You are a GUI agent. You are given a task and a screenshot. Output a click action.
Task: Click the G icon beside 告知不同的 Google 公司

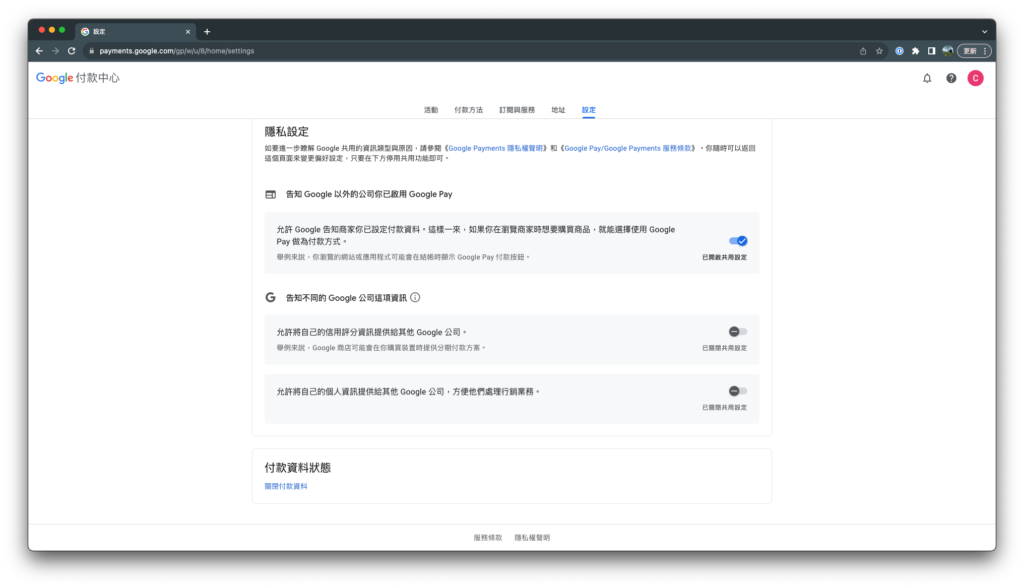(x=270, y=297)
